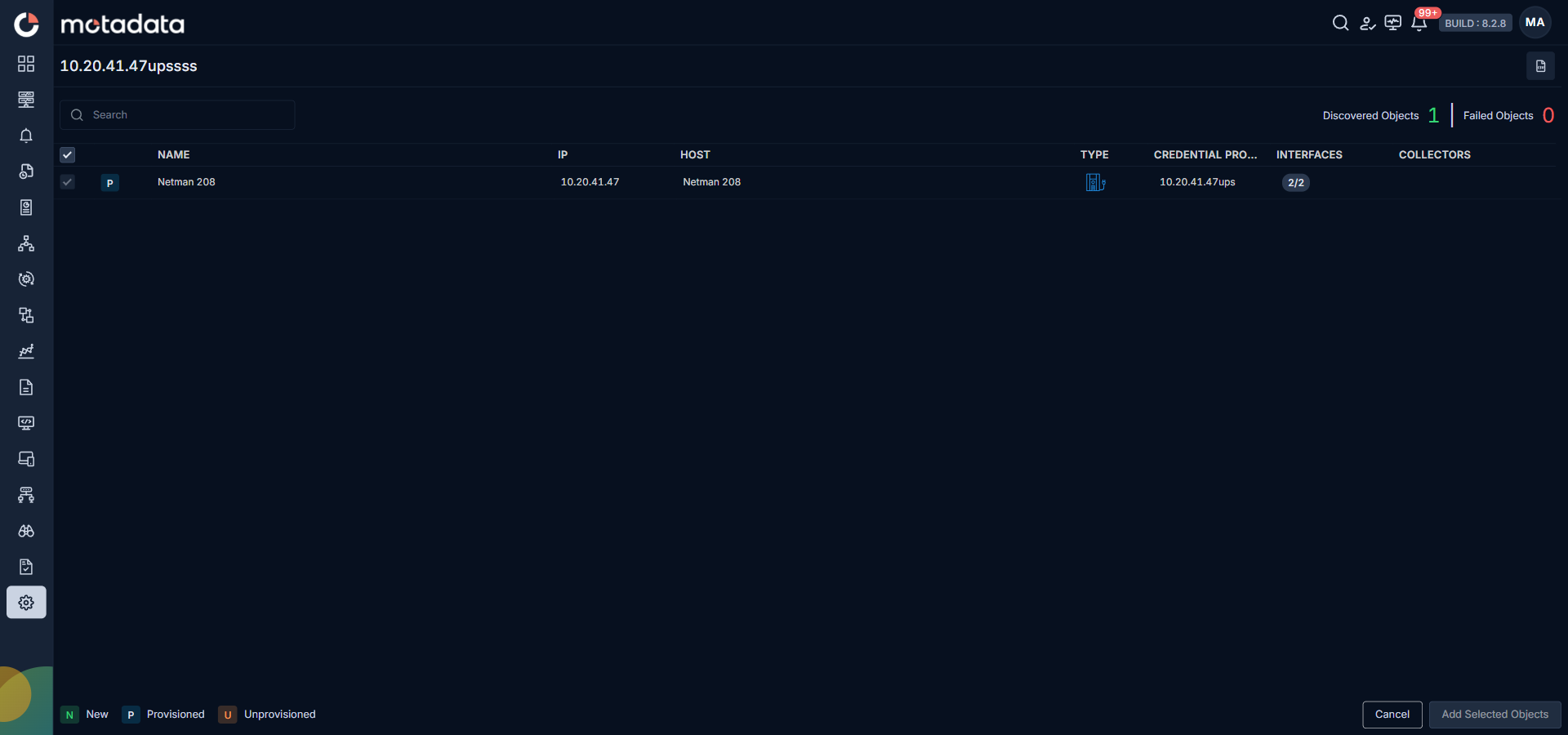The width and height of the screenshot is (1568, 735).
Task: Open the file-with-clock icon in sidebar
Action: click(26, 171)
